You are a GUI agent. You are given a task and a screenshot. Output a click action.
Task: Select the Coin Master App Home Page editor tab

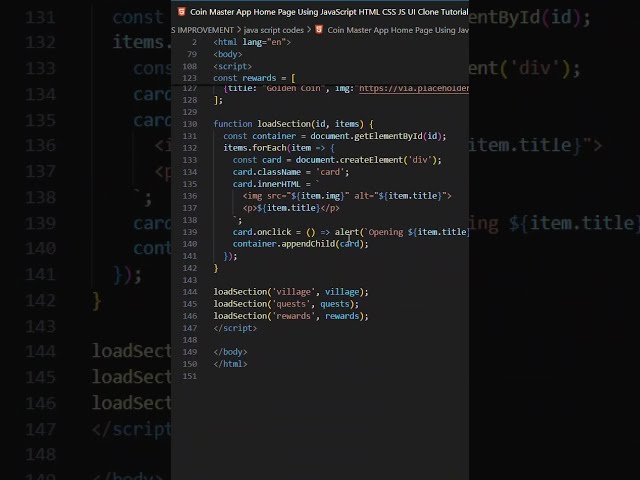click(324, 12)
